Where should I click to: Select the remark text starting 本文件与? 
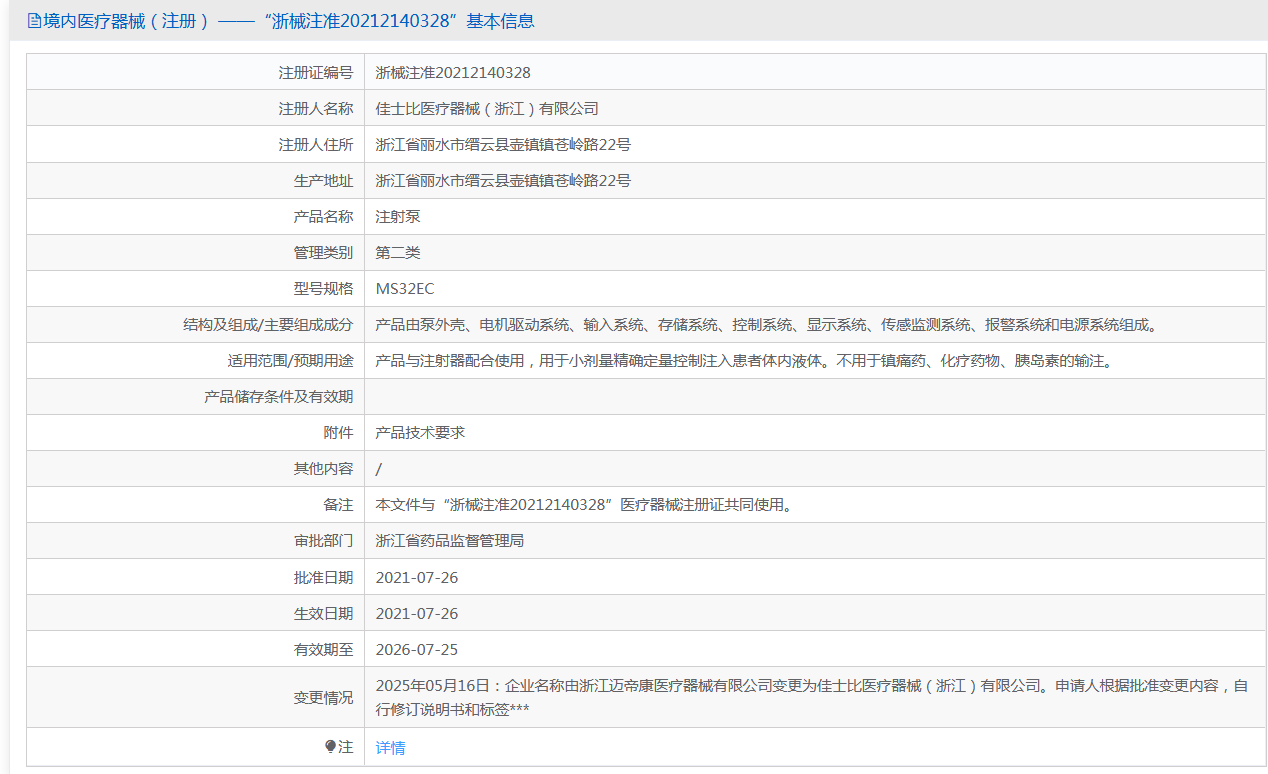point(585,505)
